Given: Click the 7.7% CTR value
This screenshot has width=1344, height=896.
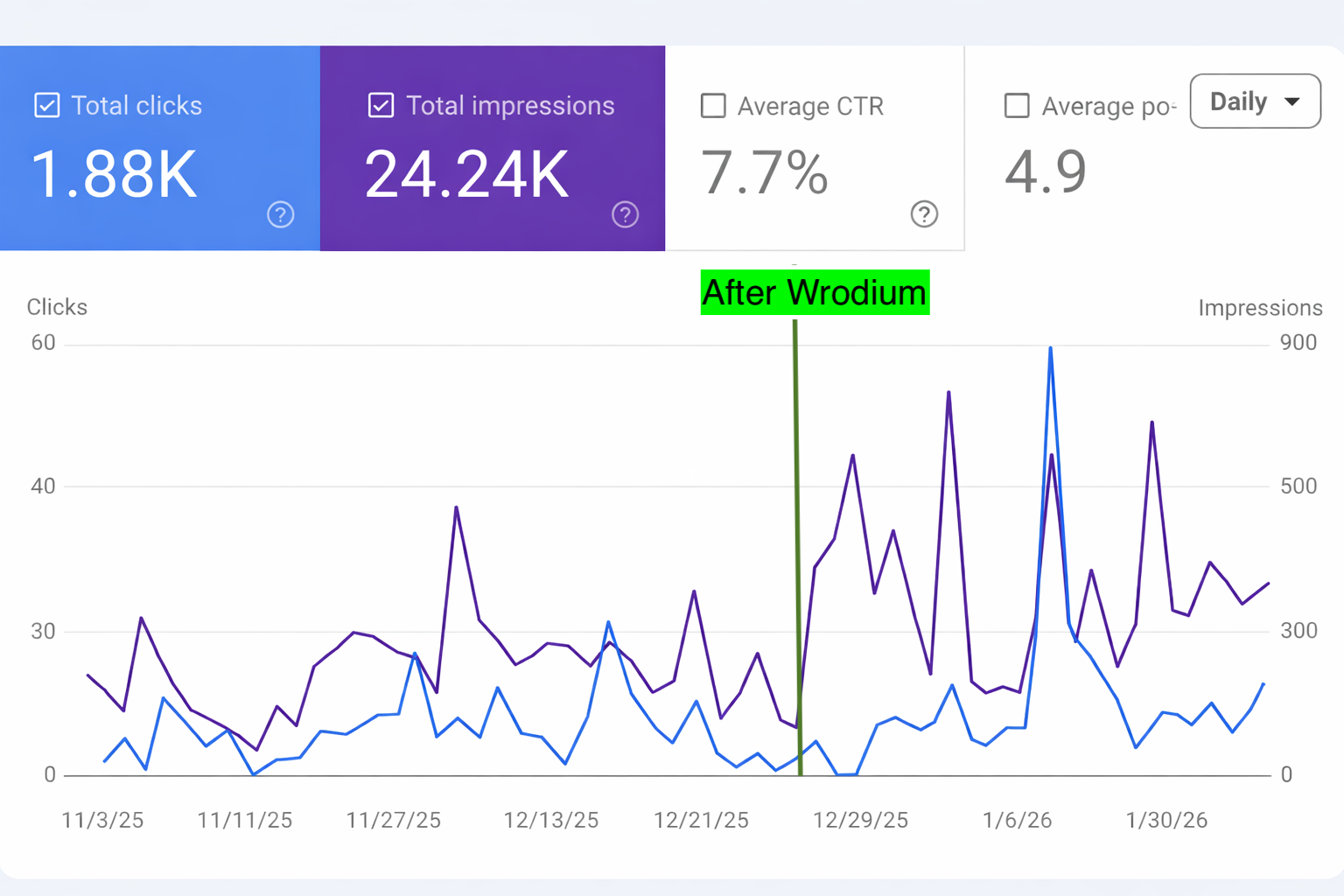Looking at the screenshot, I should pos(764,173).
